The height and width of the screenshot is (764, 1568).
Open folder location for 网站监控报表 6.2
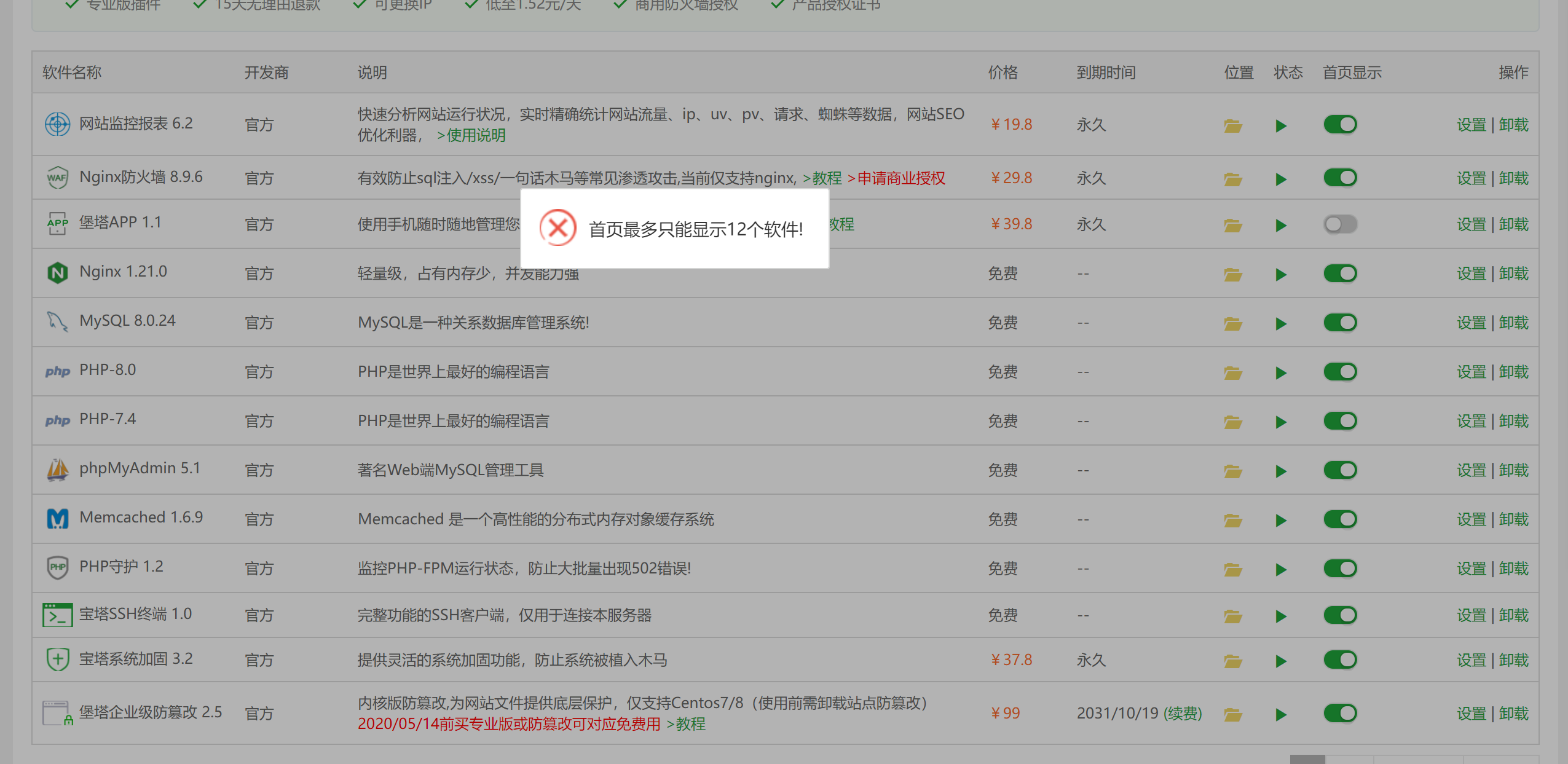[x=1233, y=126]
